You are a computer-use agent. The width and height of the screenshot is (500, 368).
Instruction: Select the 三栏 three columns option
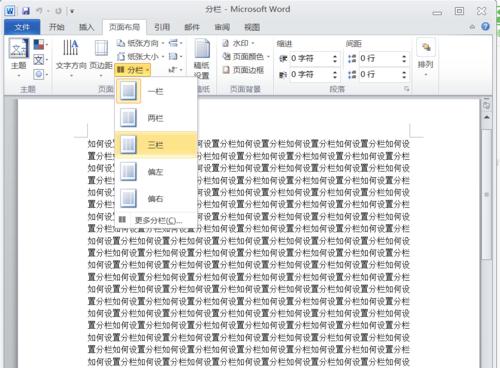point(156,145)
